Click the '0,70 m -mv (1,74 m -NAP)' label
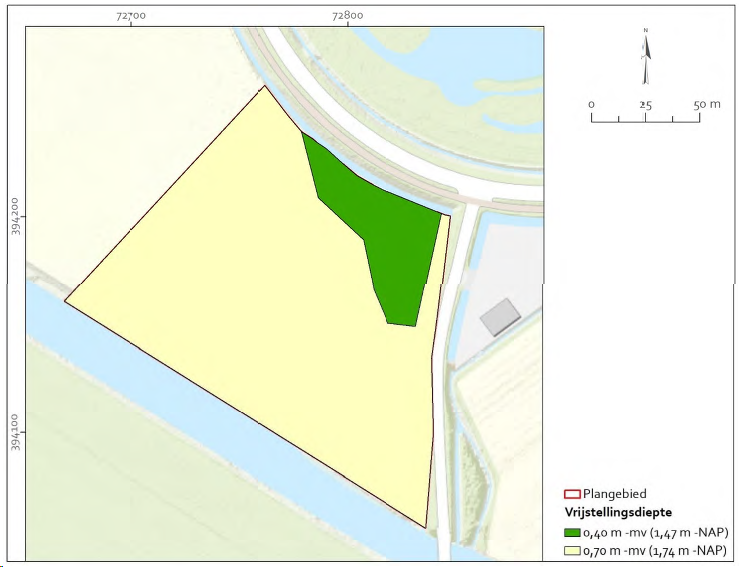 (x=655, y=551)
